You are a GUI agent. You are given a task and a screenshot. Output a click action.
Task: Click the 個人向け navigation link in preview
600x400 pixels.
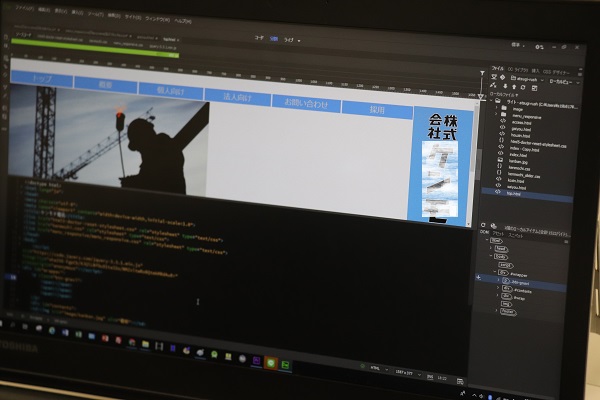pos(171,91)
